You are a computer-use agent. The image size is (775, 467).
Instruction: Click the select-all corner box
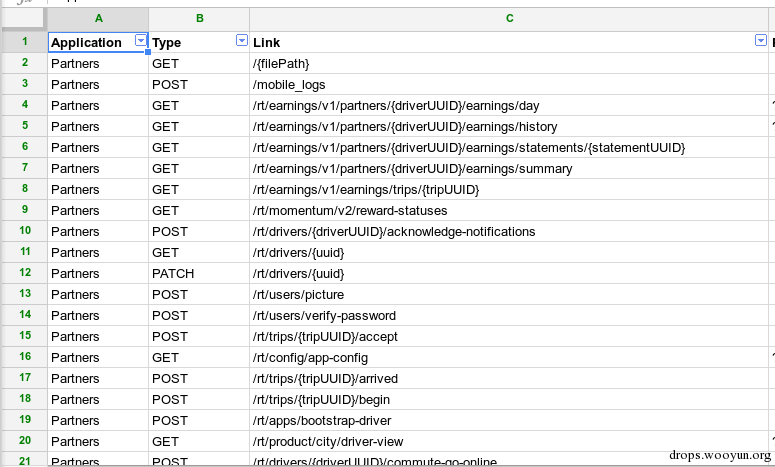pos(24,18)
